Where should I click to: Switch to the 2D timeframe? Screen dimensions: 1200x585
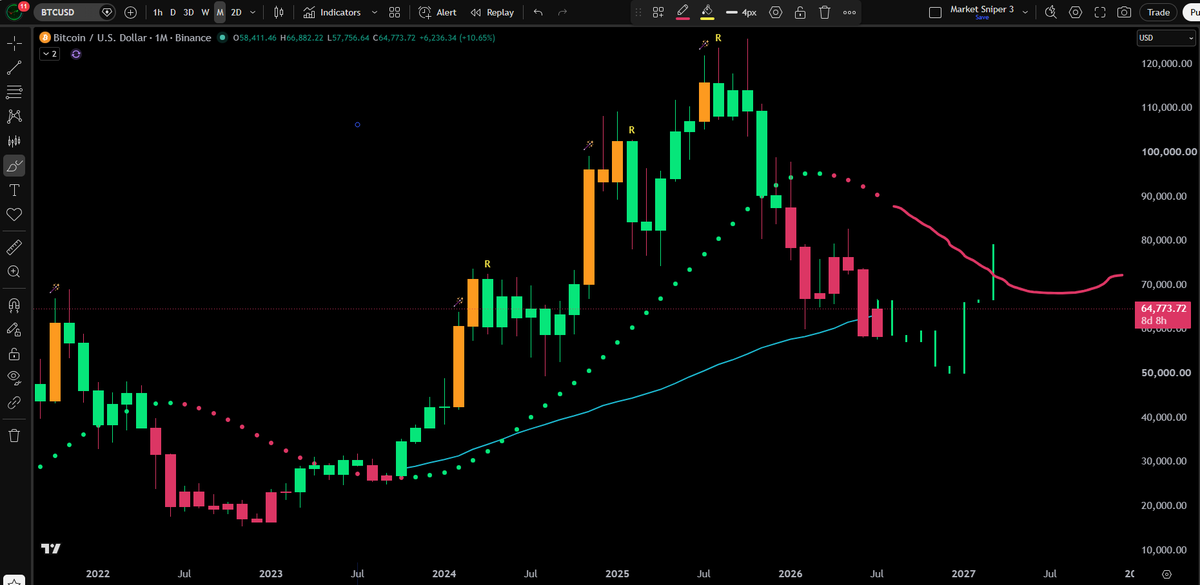click(236, 12)
